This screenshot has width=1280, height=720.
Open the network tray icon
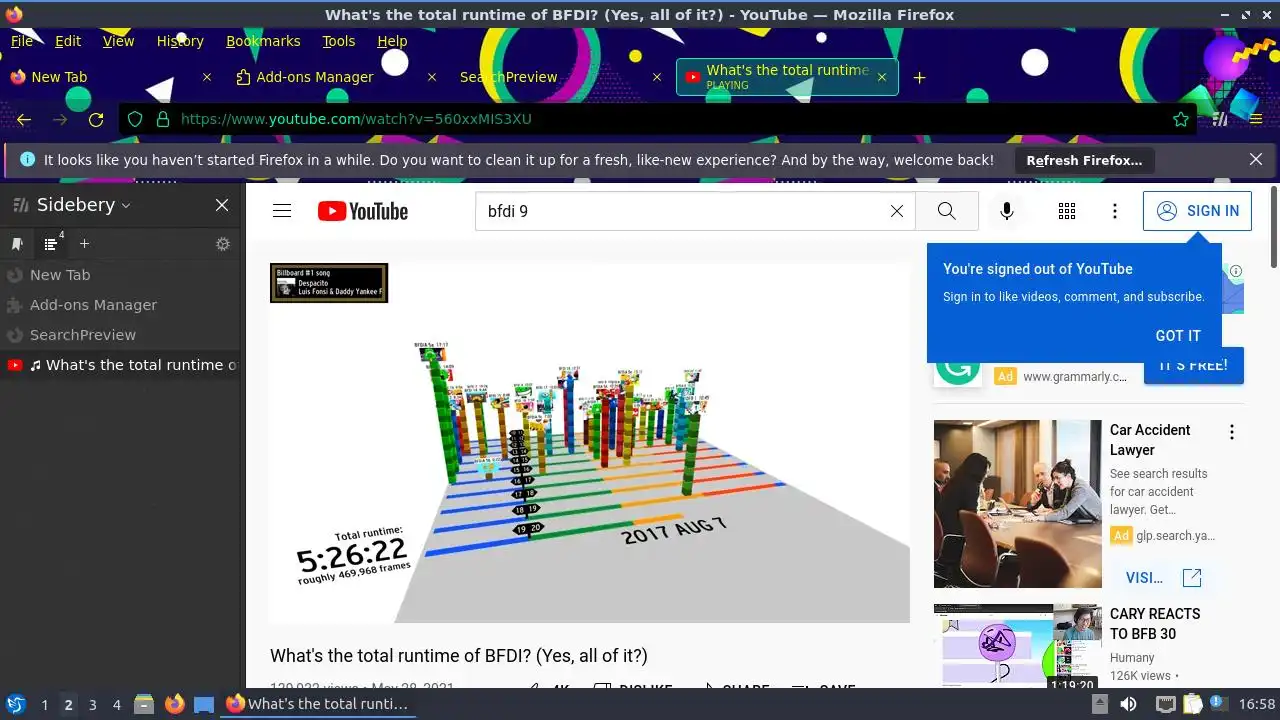point(1165,704)
